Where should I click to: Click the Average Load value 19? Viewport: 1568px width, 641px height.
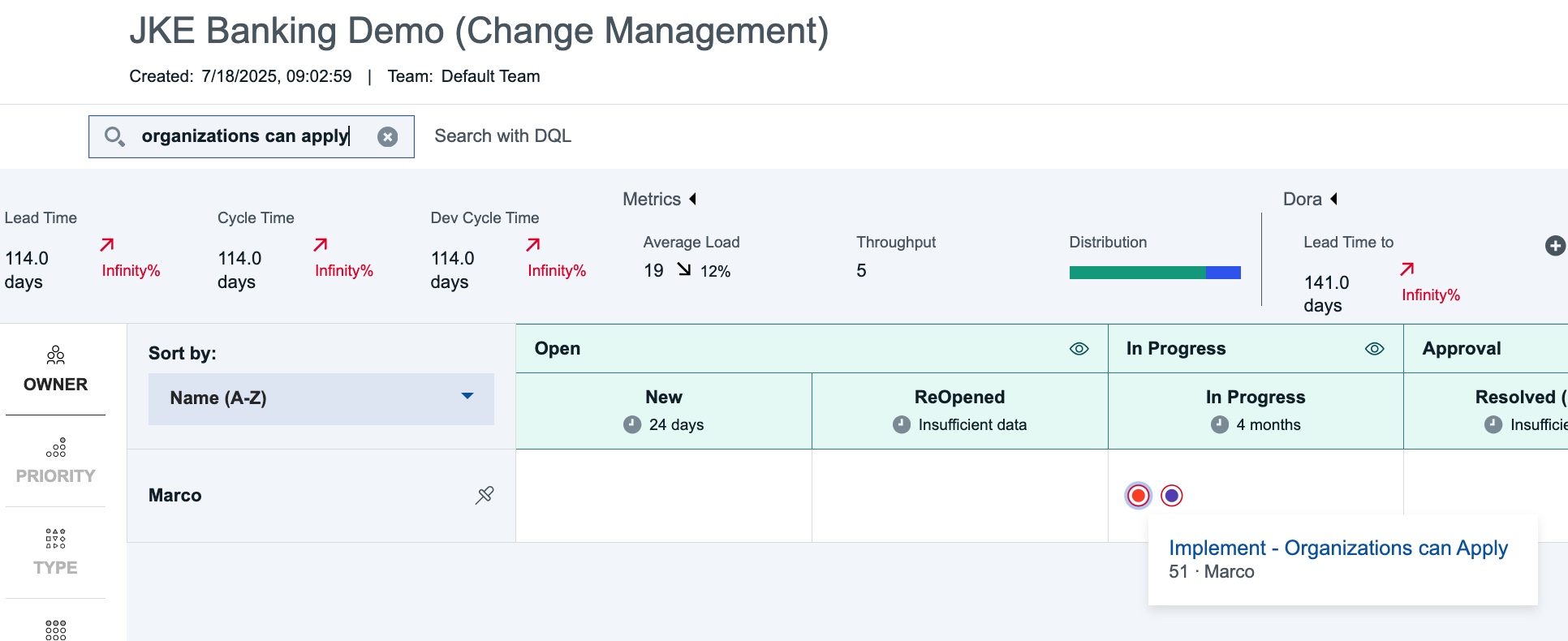coord(653,270)
